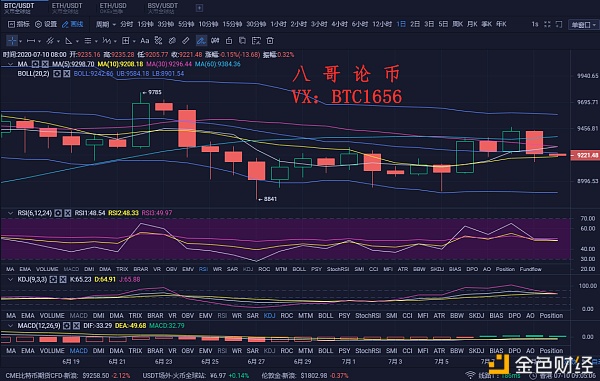
Task: Choose VOLUME in the MACD panel strip
Action: (x=52, y=351)
